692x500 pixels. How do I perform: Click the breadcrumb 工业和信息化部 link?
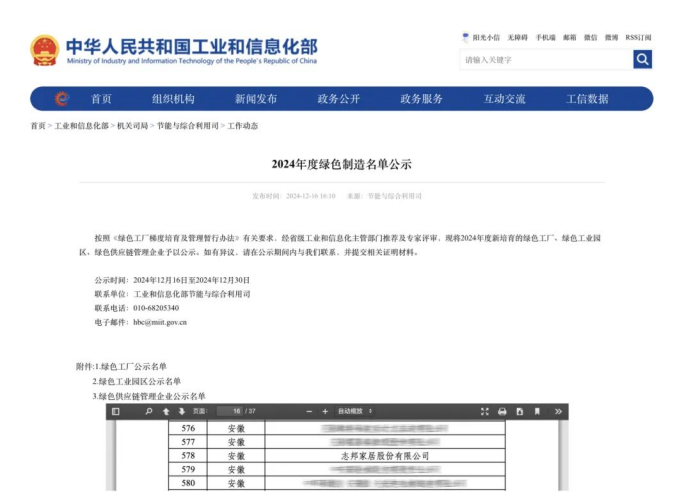(81, 126)
